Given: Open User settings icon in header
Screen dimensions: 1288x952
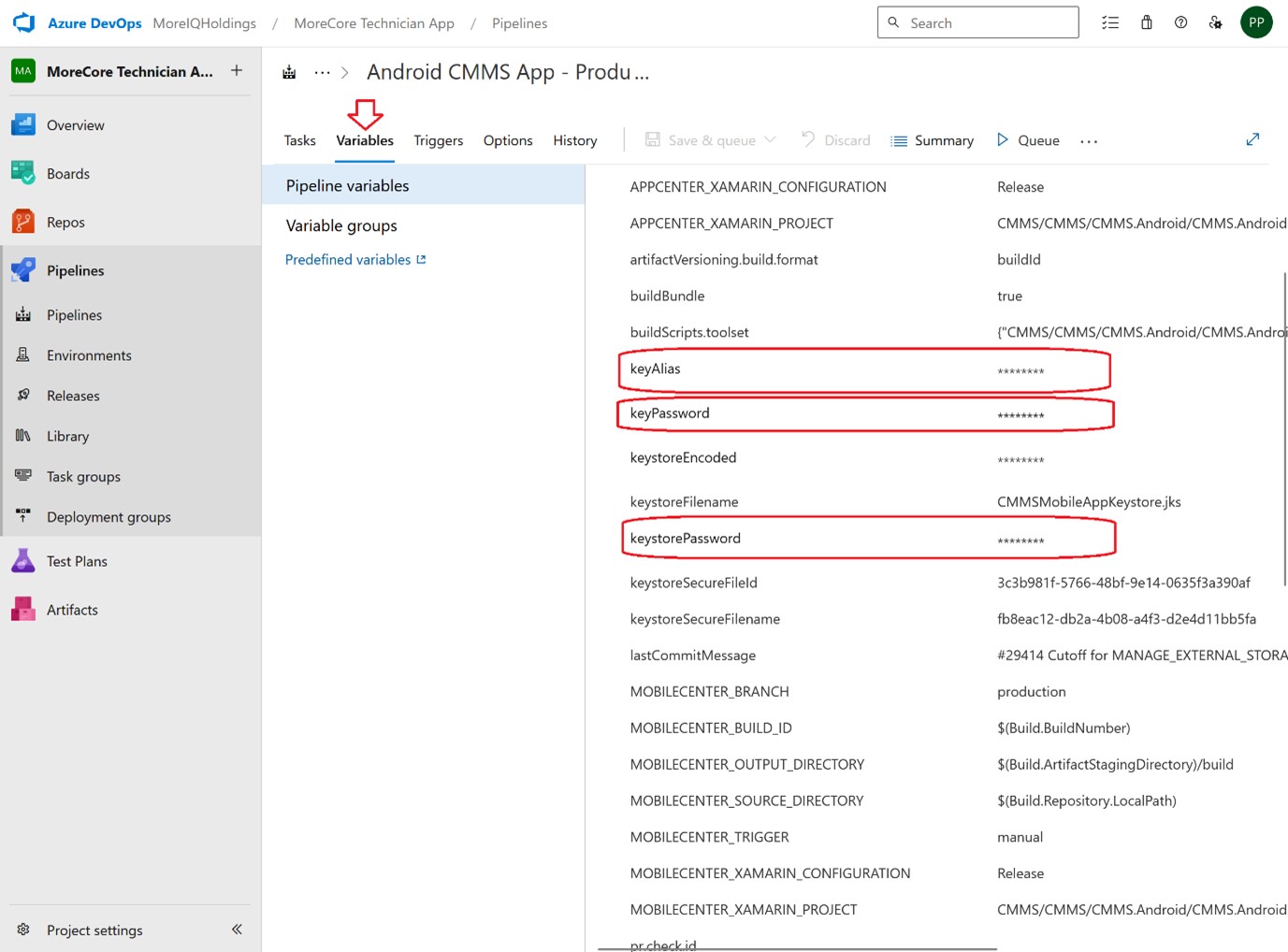Looking at the screenshot, I should tap(1215, 22).
